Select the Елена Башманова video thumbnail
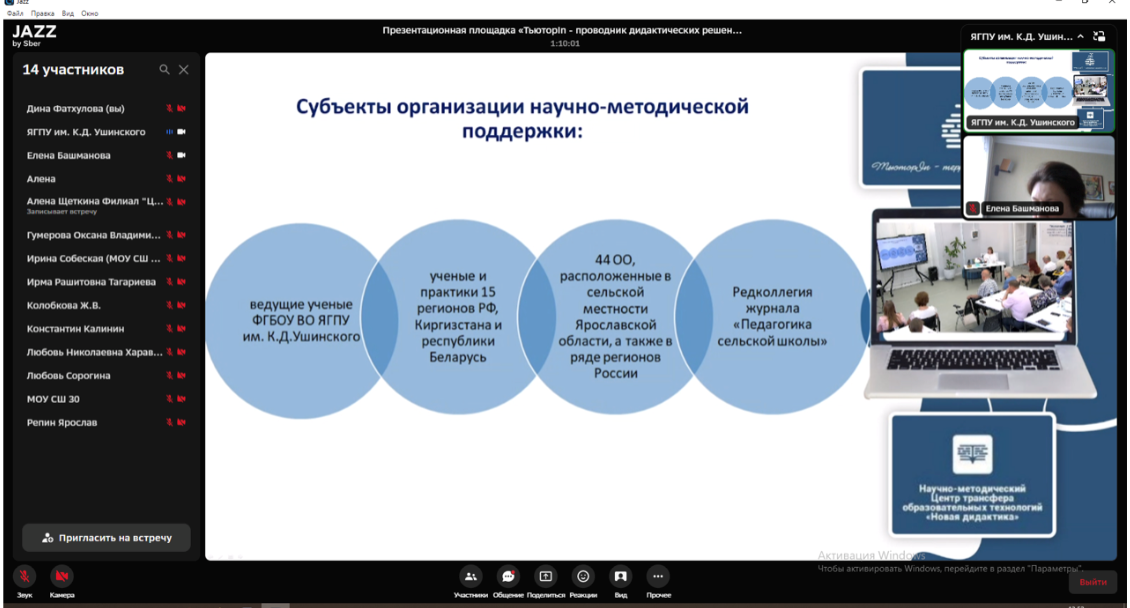The height and width of the screenshot is (608, 1130). coord(1038,176)
